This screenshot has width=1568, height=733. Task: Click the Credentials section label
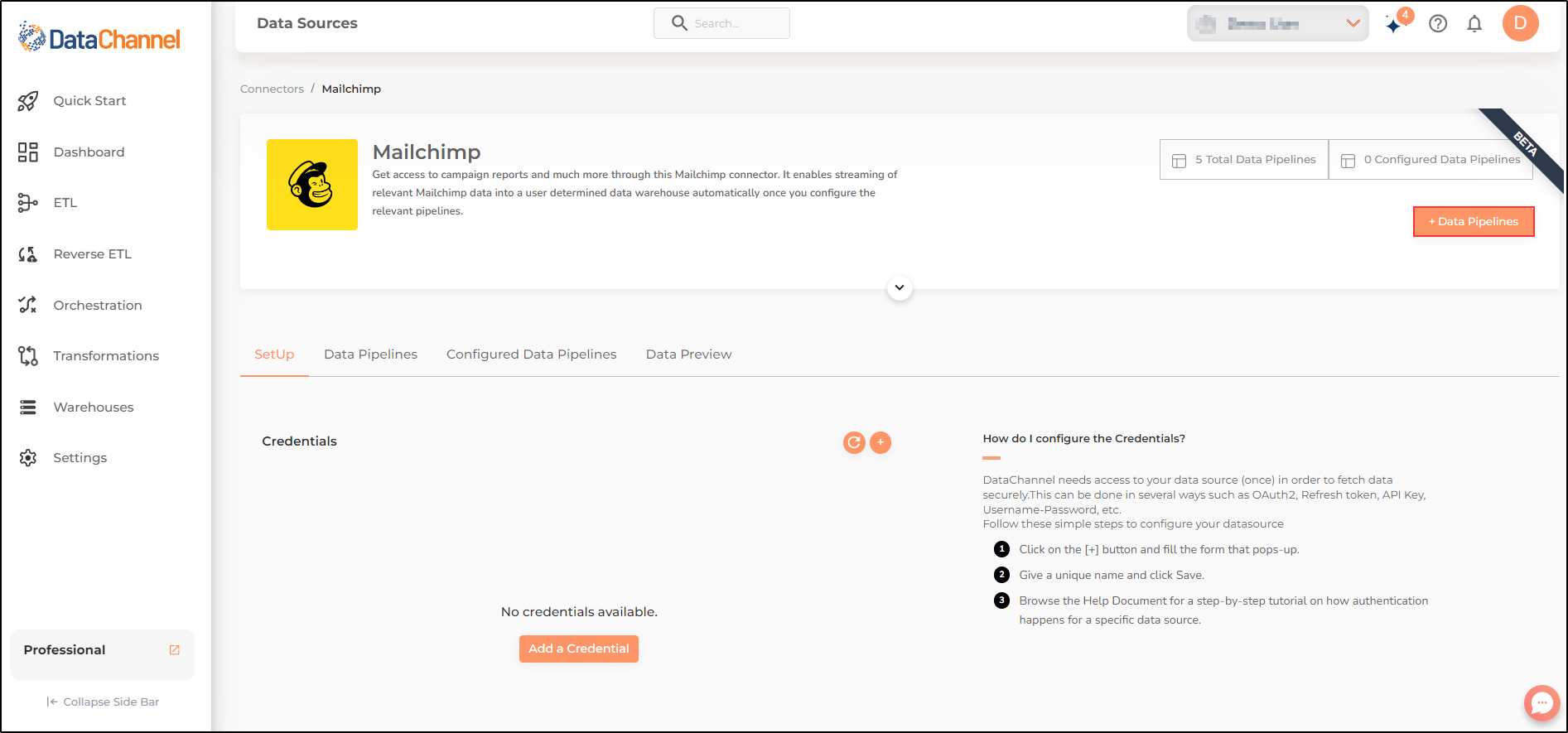pyautogui.click(x=300, y=441)
